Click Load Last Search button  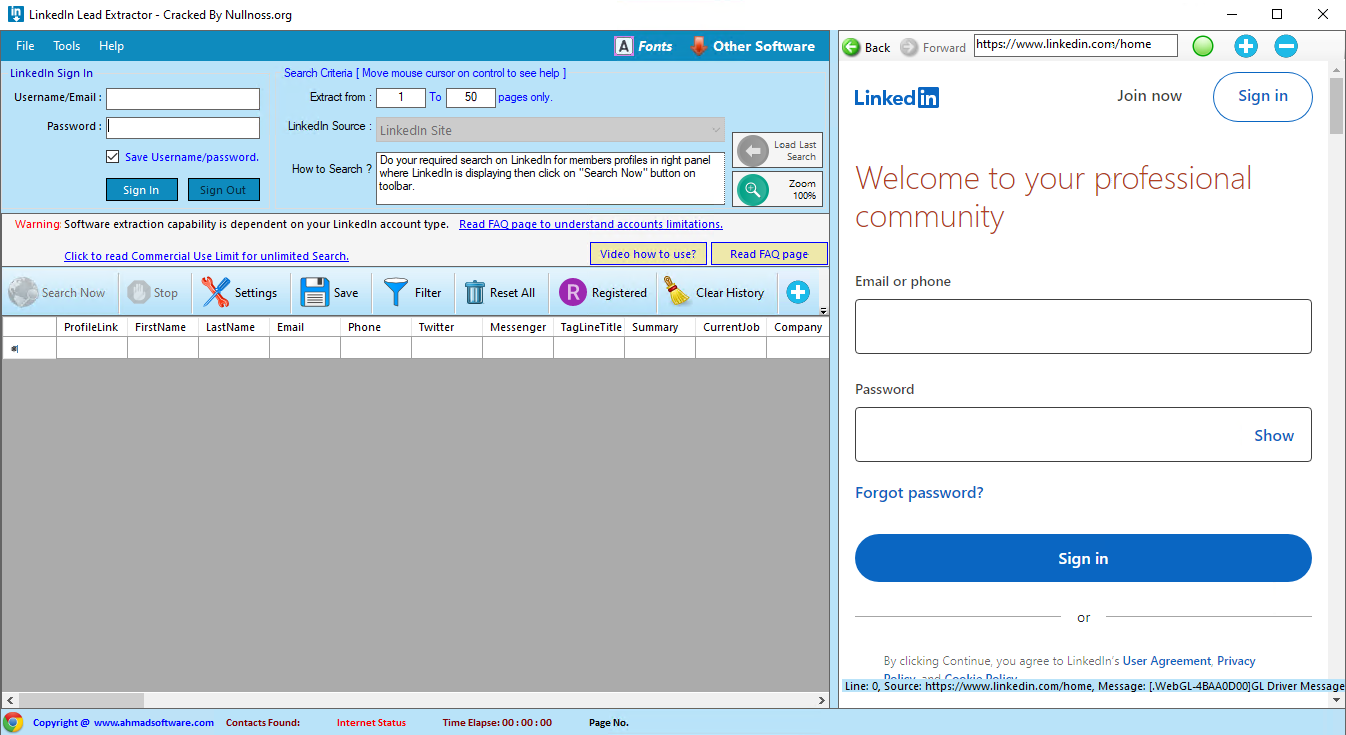[x=778, y=151]
